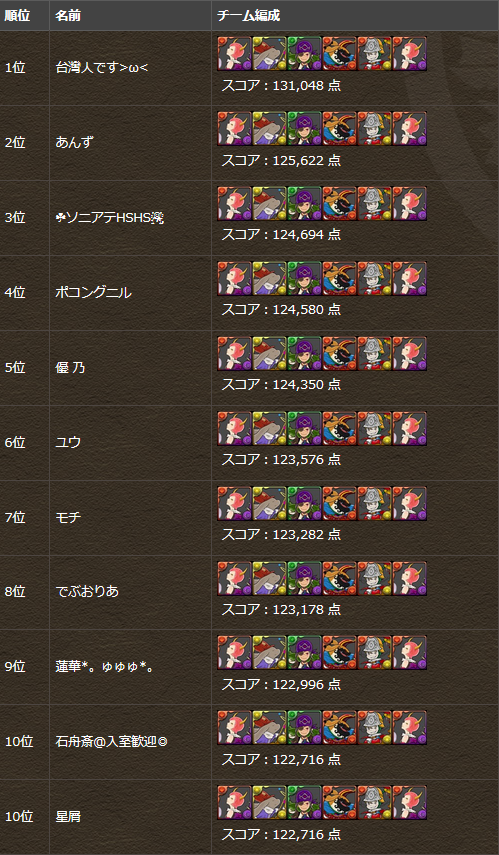The height and width of the screenshot is (855, 499).
Task: Click the 名前 column header
Action: tap(68, 15)
